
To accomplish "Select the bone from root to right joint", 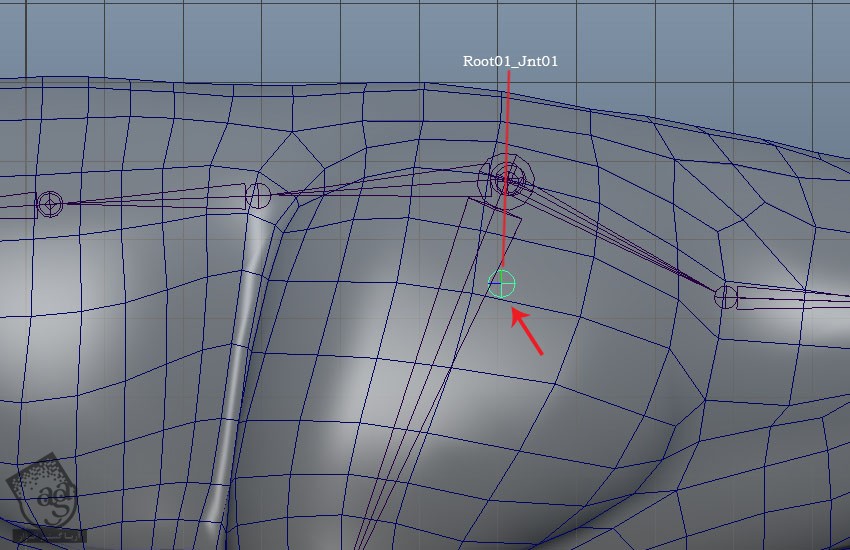I will point(620,241).
